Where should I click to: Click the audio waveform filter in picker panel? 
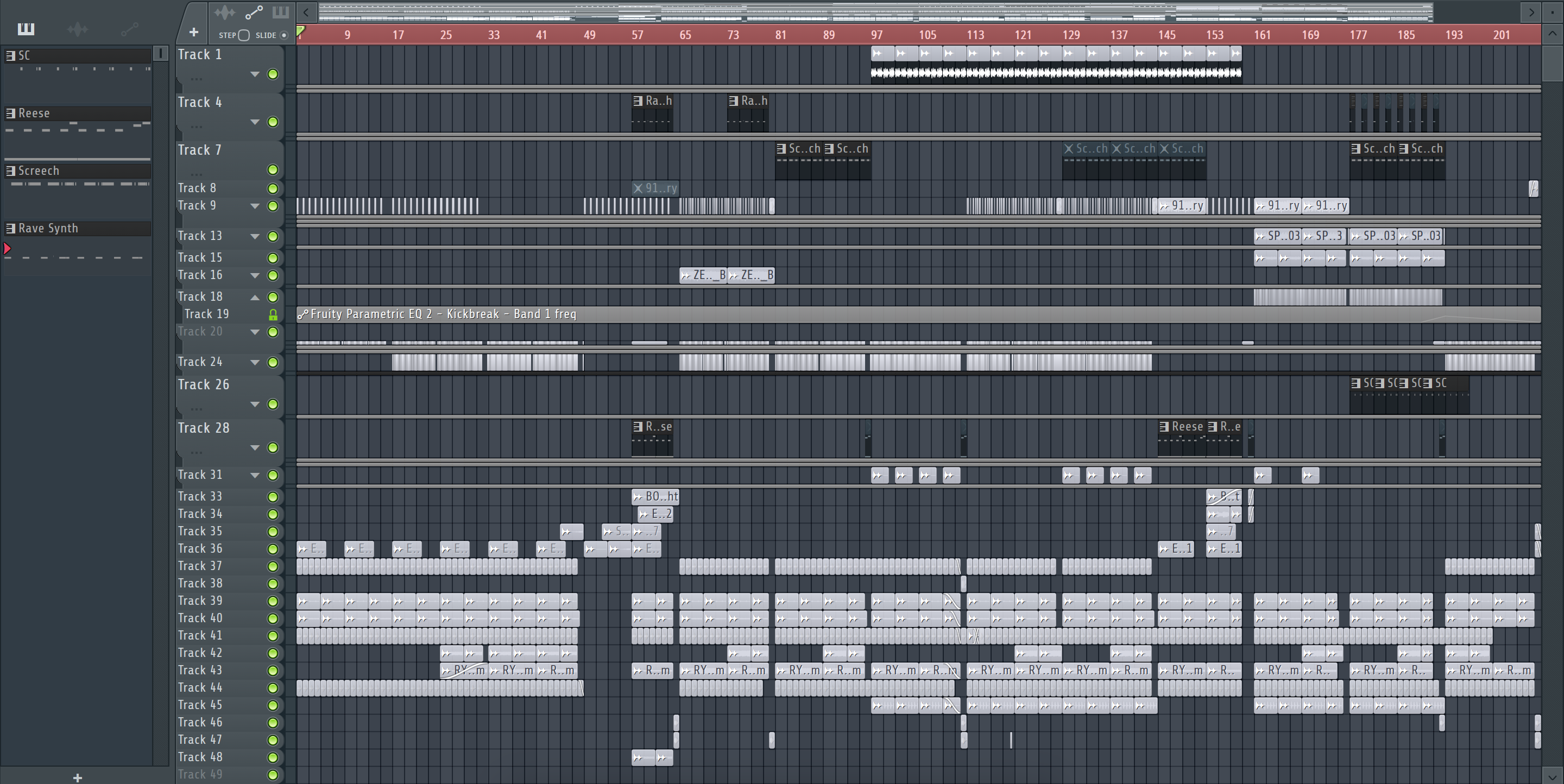tap(78, 29)
